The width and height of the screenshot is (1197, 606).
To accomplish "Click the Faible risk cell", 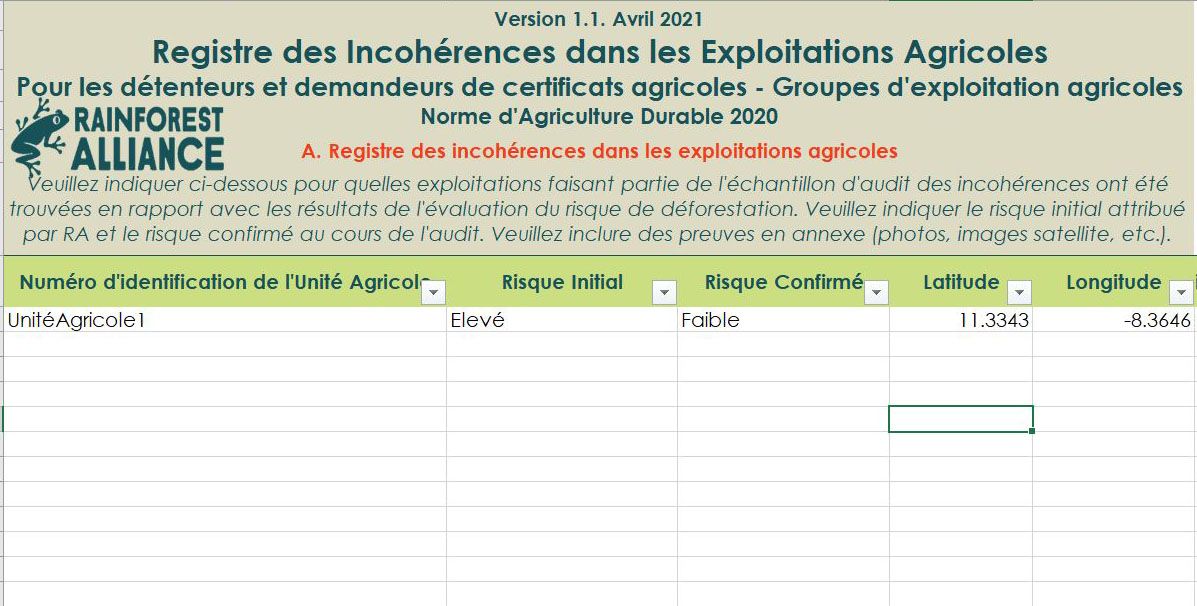I will [710, 321].
